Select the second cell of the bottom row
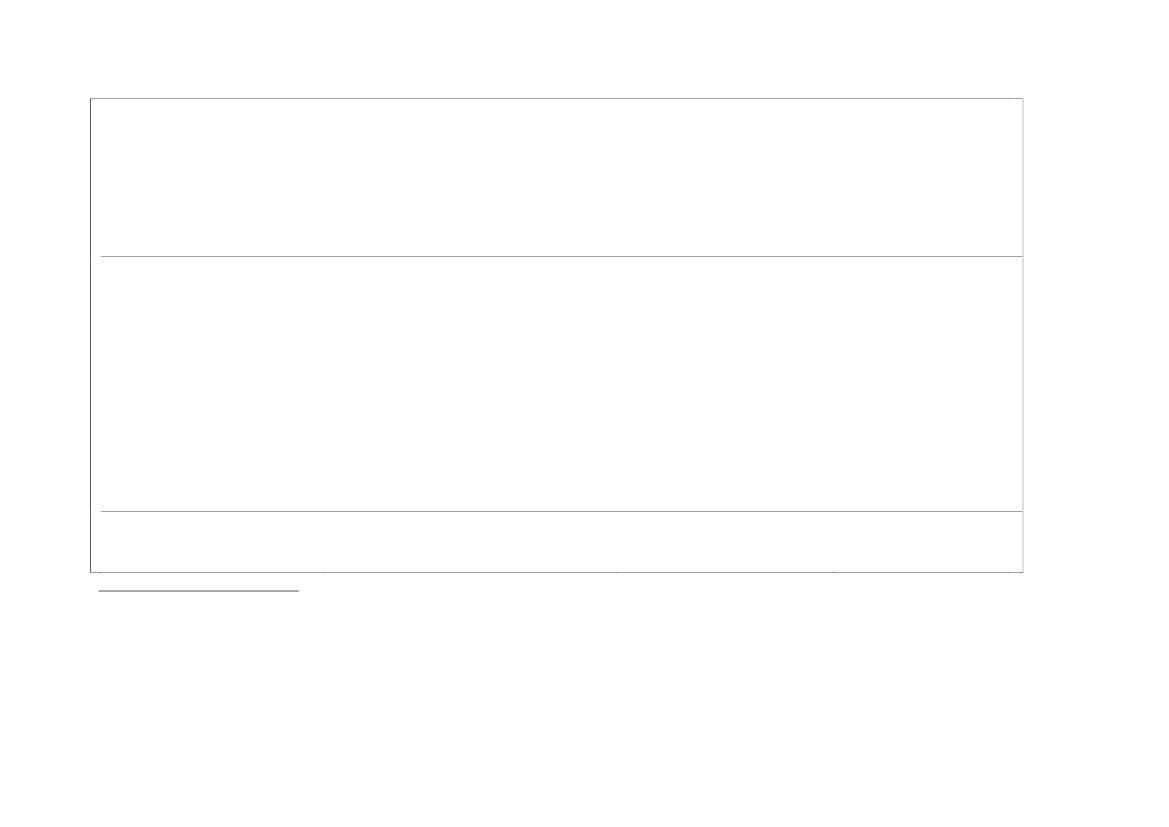1169x827 pixels. 470,542
